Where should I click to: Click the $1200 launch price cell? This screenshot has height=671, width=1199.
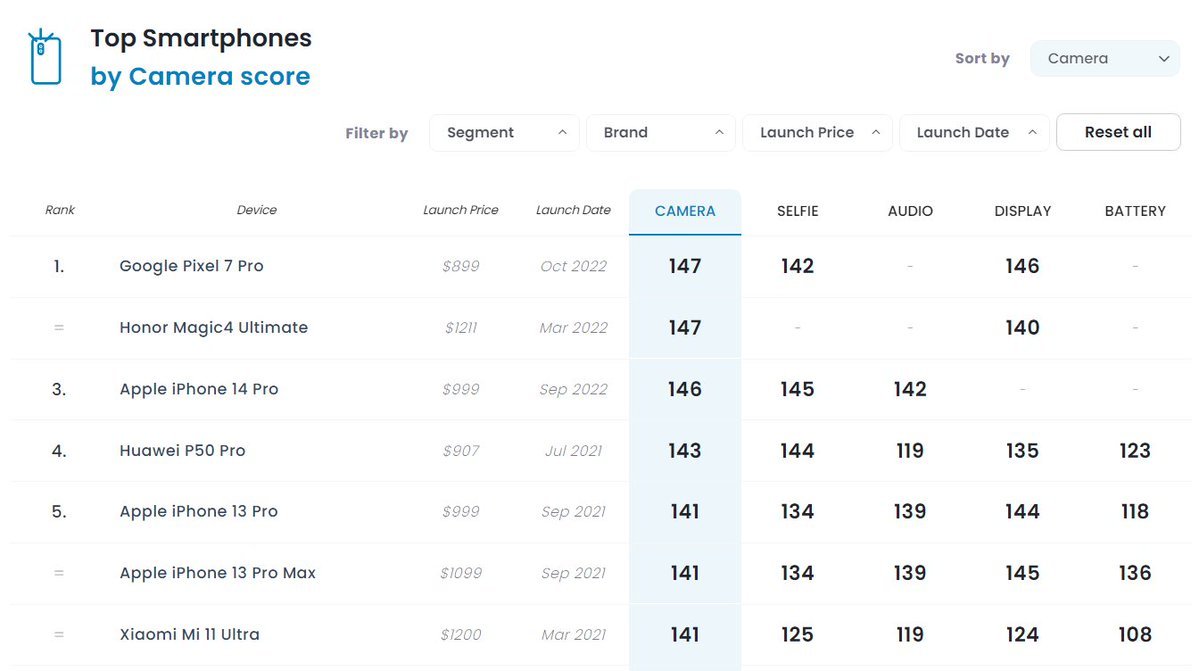point(460,634)
